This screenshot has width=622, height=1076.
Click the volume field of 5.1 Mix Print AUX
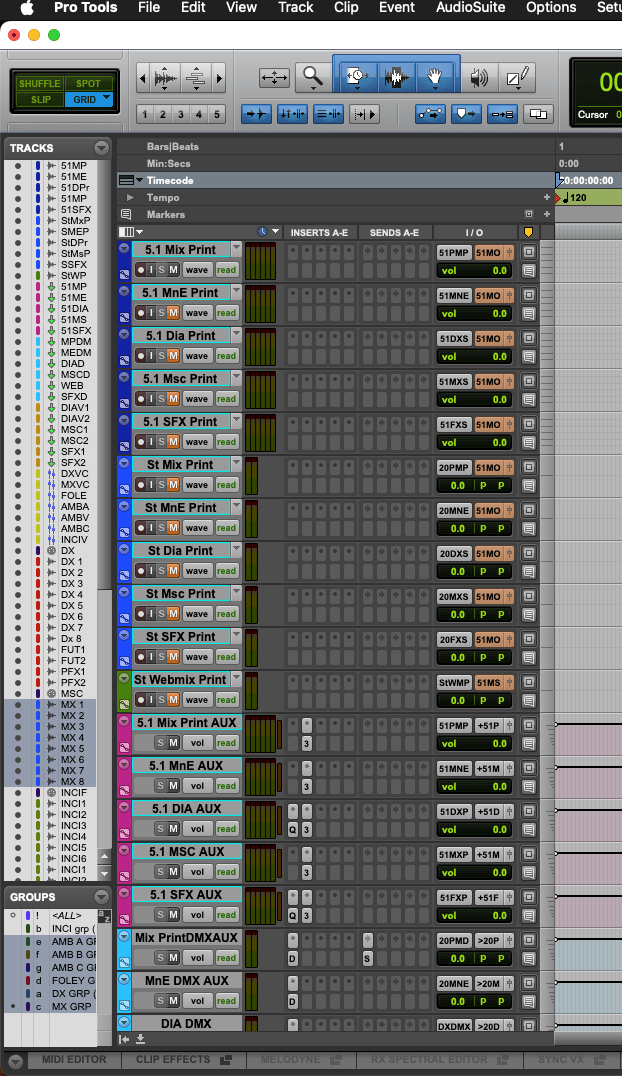pos(474,743)
